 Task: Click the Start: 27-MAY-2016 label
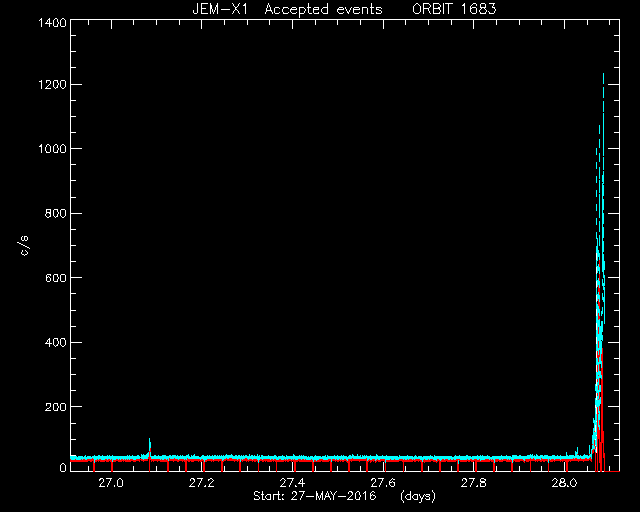[315, 496]
